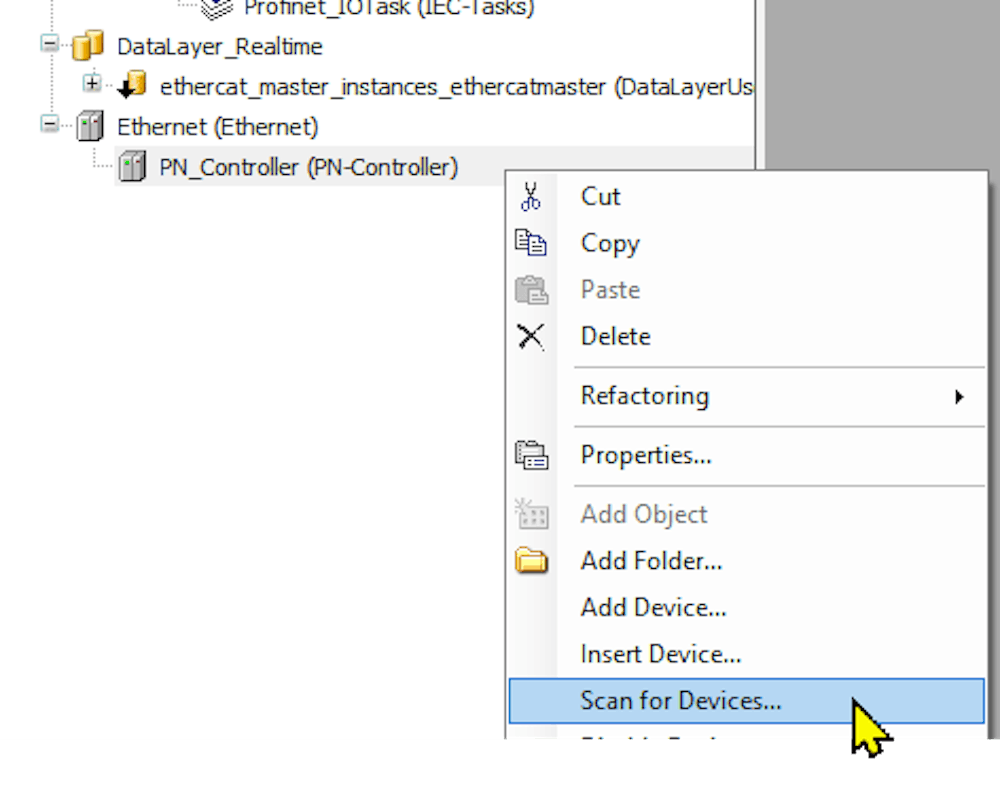Collapse the Ethernet tree node

click(x=49, y=125)
